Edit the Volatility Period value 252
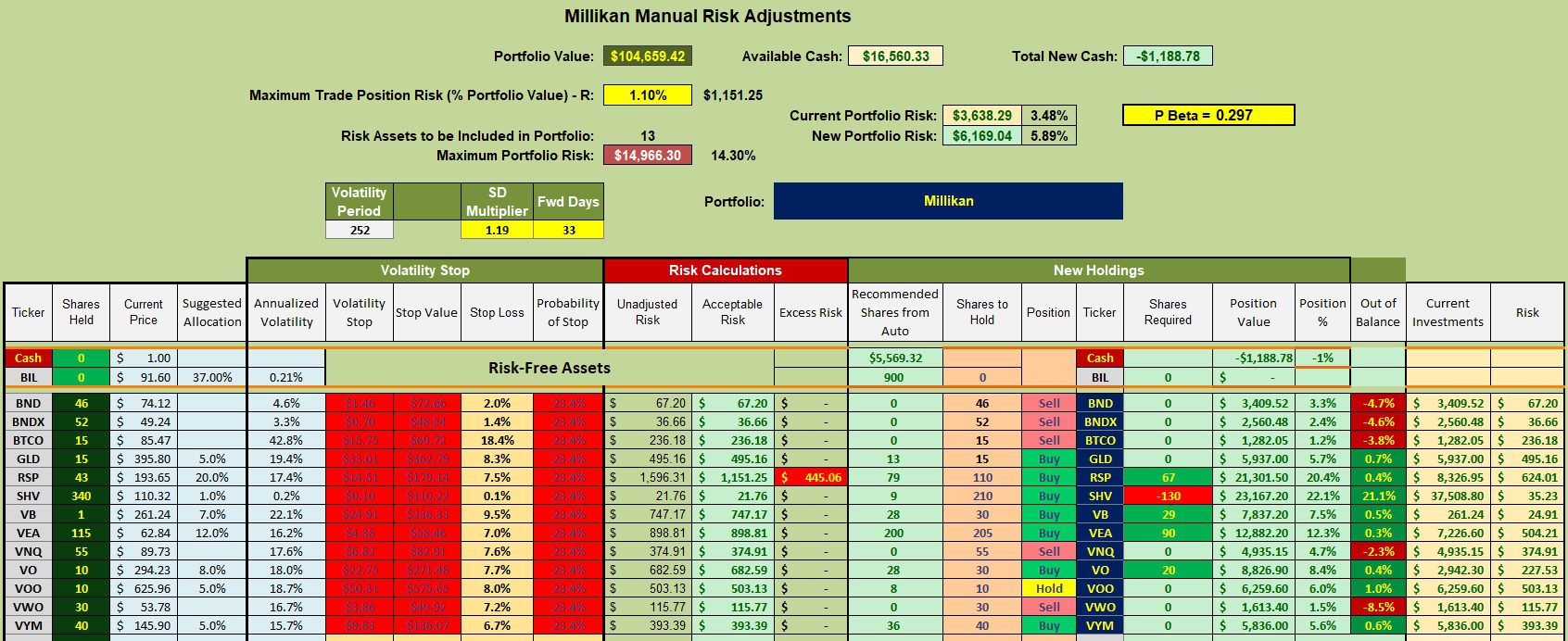The height and width of the screenshot is (641, 1568). coord(360,230)
